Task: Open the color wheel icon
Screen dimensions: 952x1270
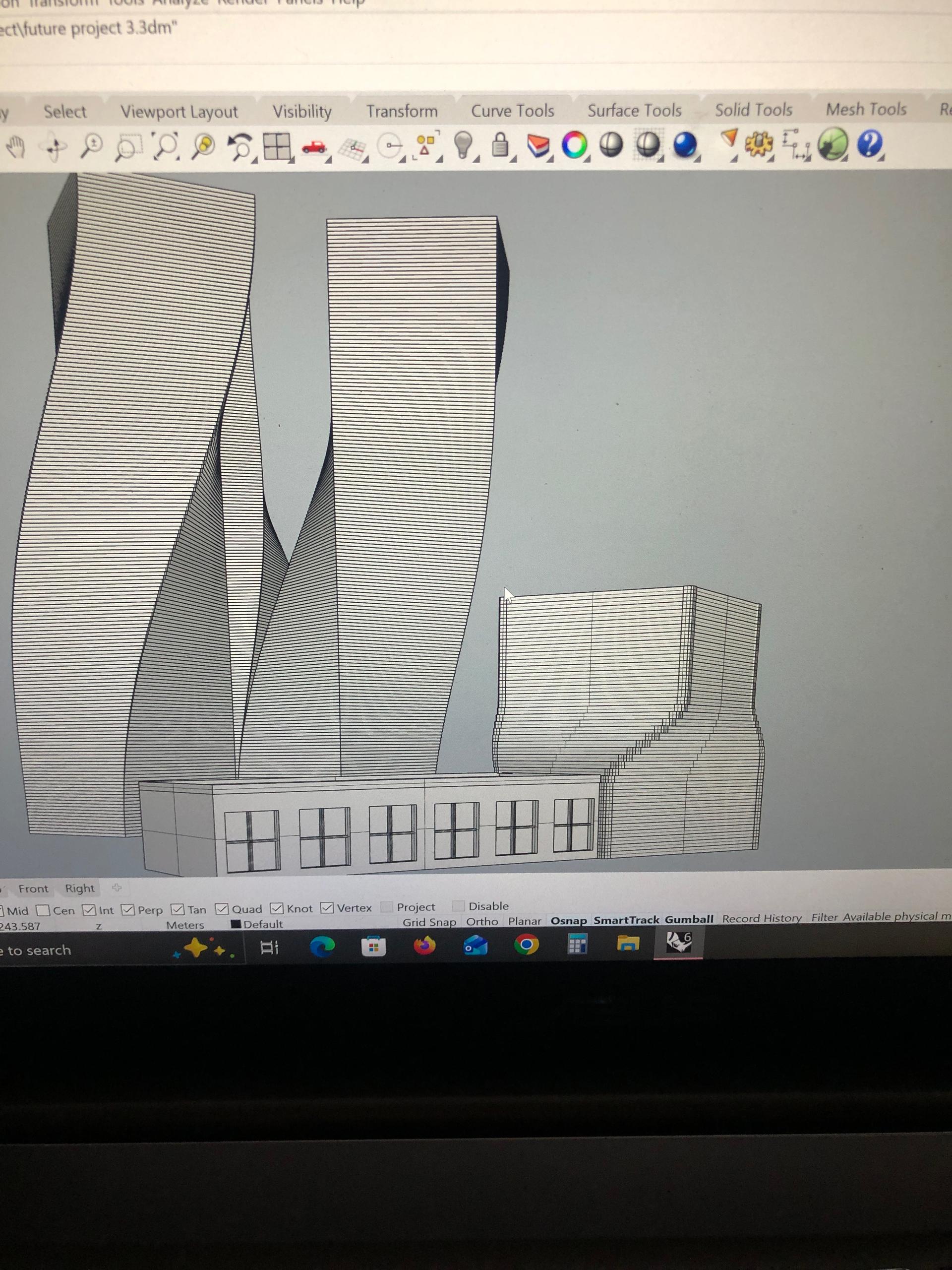Action: pos(574,145)
